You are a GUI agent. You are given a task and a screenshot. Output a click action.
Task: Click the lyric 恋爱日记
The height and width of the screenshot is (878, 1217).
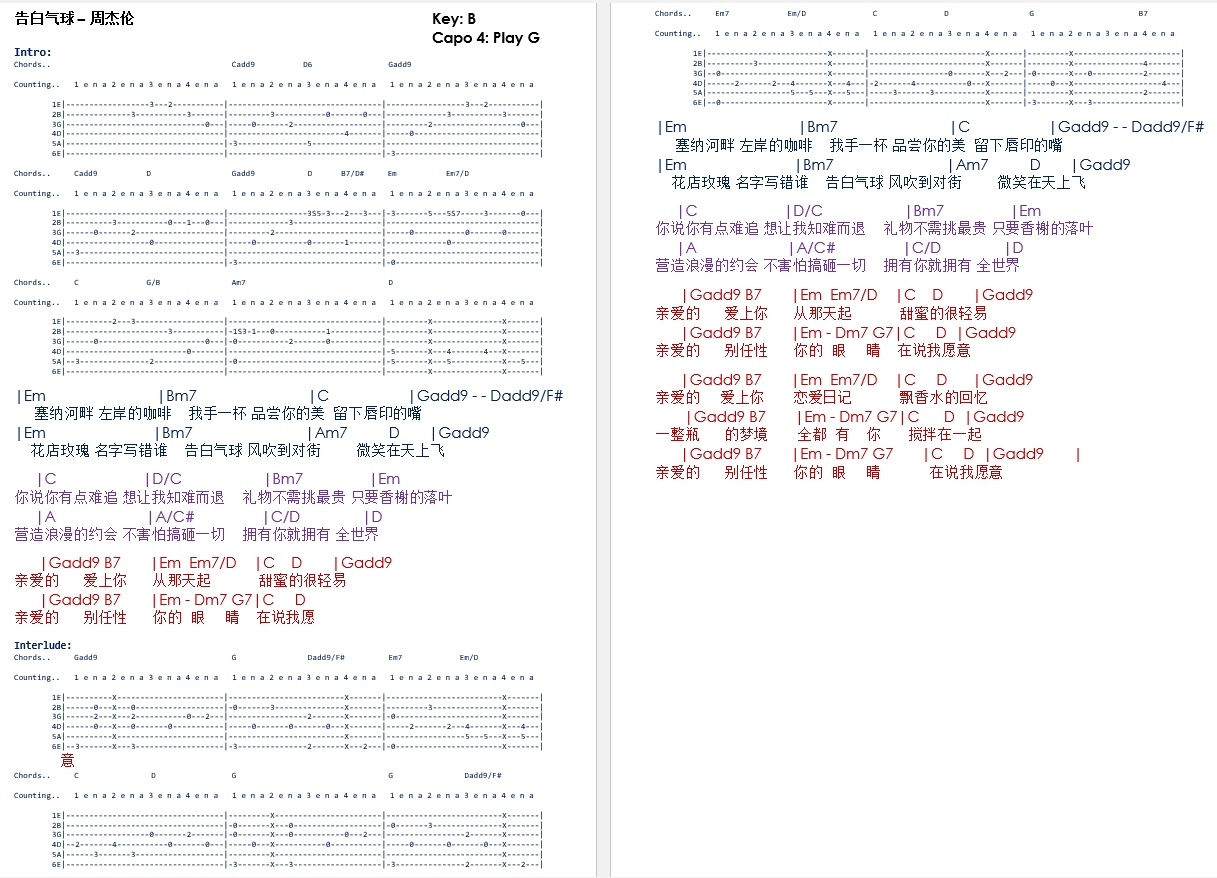tap(822, 398)
